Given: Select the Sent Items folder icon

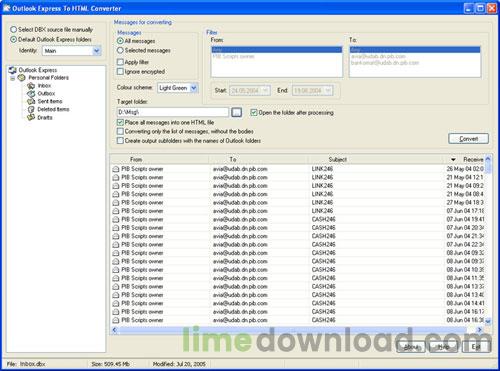Looking at the screenshot, I should click(x=31, y=101).
